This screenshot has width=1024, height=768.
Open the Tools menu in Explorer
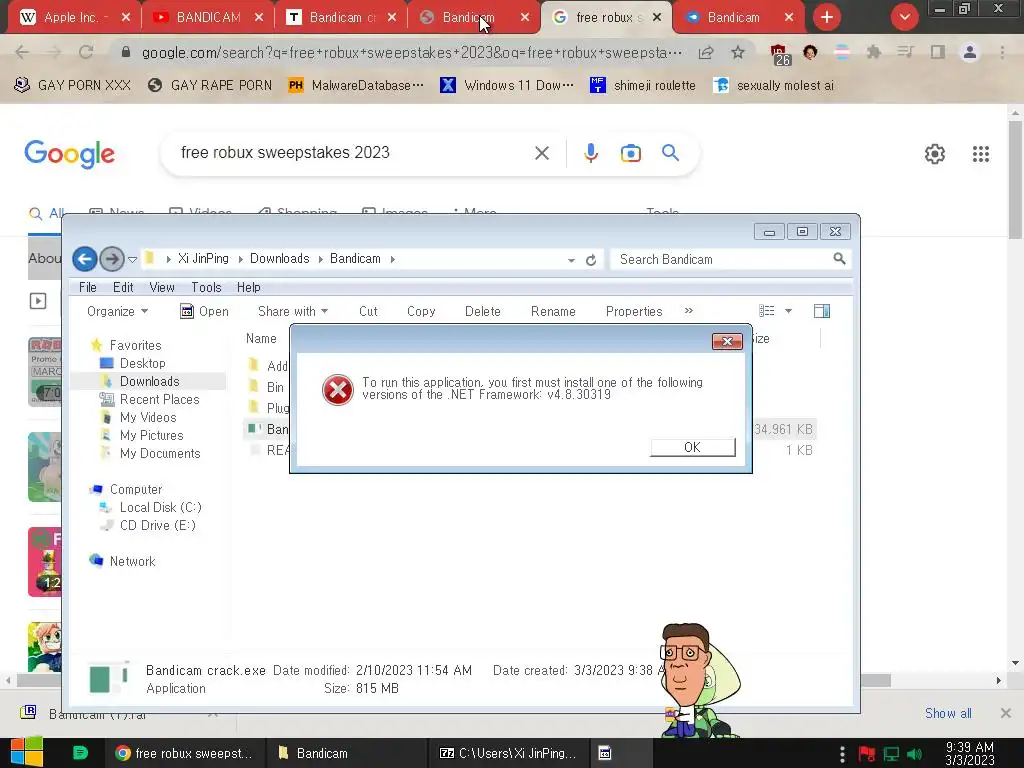pos(206,287)
